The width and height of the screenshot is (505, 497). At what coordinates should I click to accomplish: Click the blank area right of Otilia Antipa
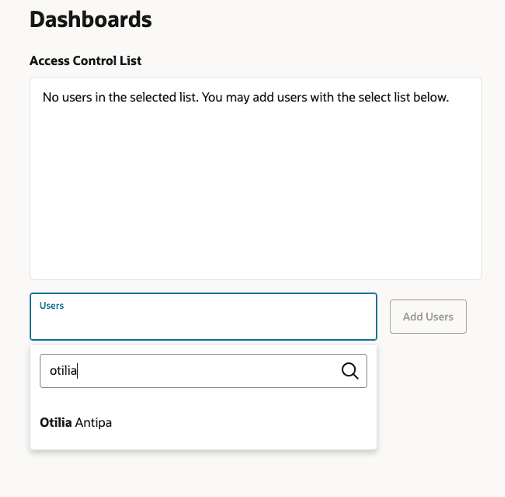click(243, 422)
